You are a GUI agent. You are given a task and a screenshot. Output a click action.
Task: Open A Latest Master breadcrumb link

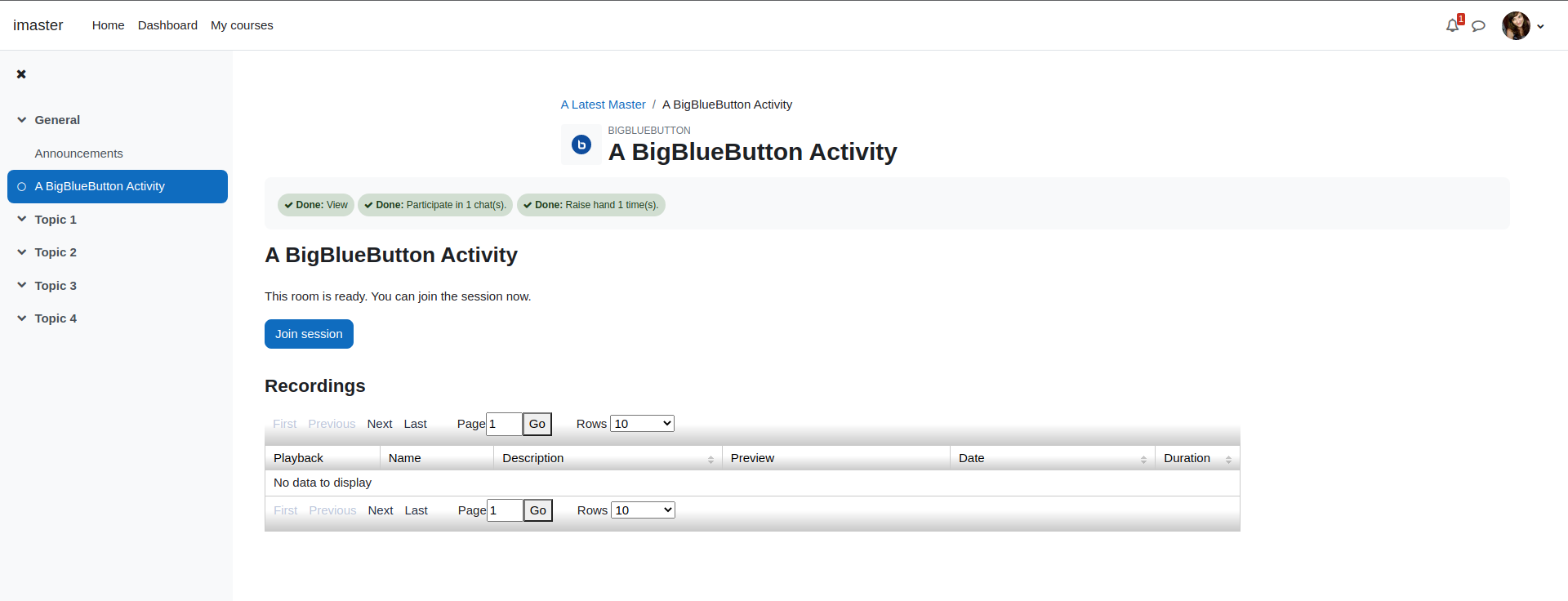[603, 105]
